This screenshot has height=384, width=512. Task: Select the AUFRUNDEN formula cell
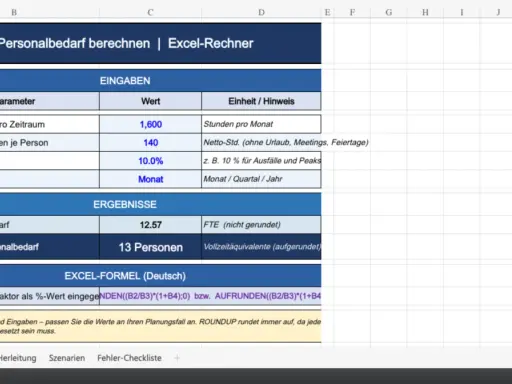click(210, 296)
